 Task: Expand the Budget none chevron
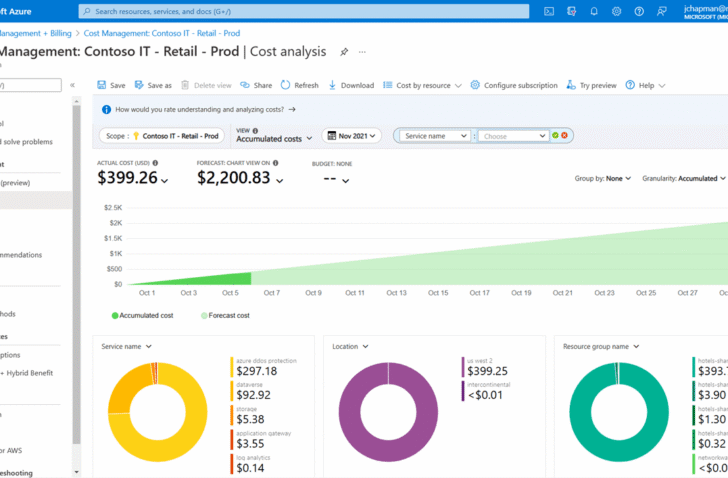click(x=345, y=181)
